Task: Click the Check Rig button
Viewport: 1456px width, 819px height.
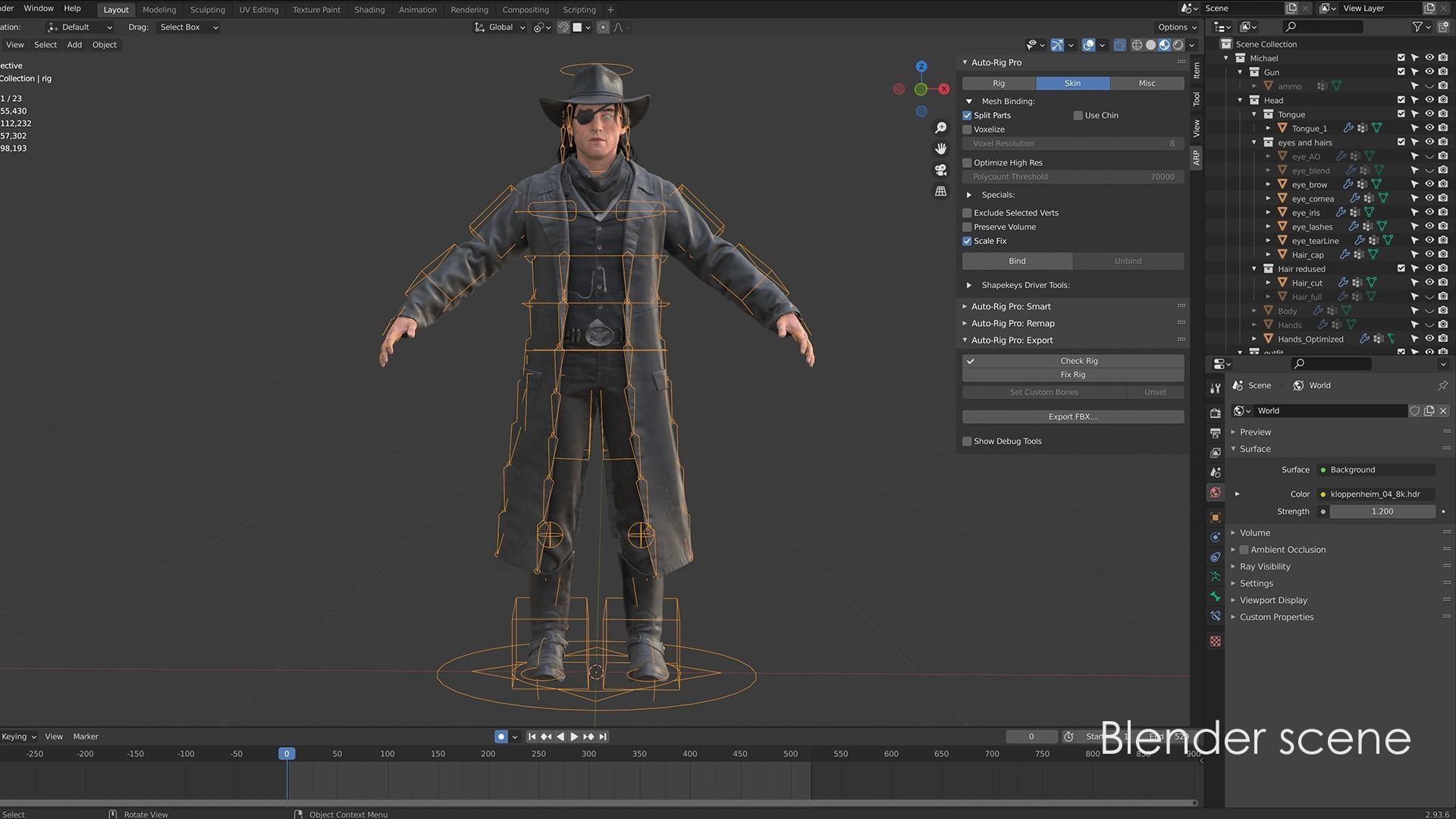Action: point(1073,361)
